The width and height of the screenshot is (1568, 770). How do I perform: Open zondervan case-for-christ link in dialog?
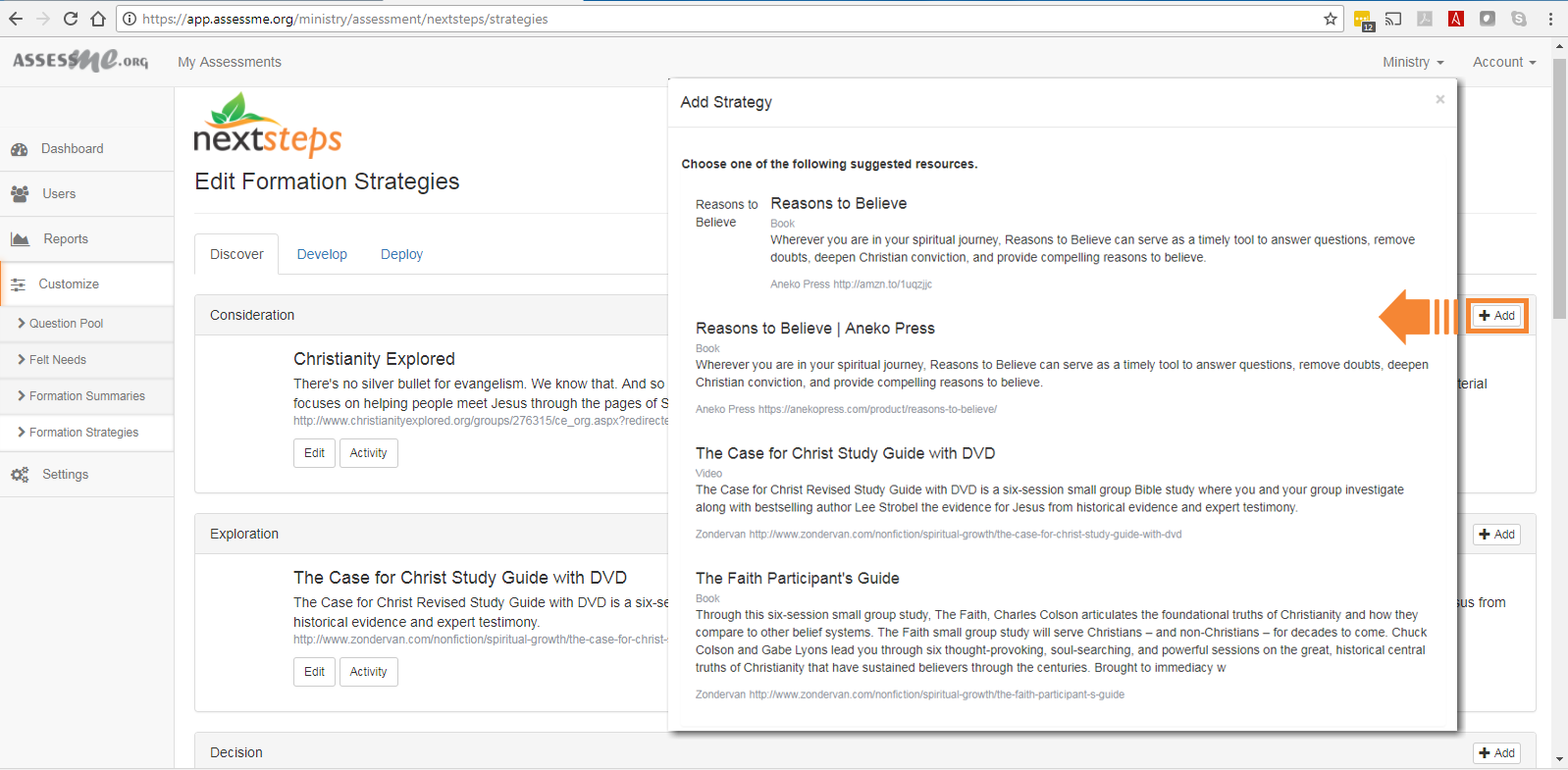(966, 535)
